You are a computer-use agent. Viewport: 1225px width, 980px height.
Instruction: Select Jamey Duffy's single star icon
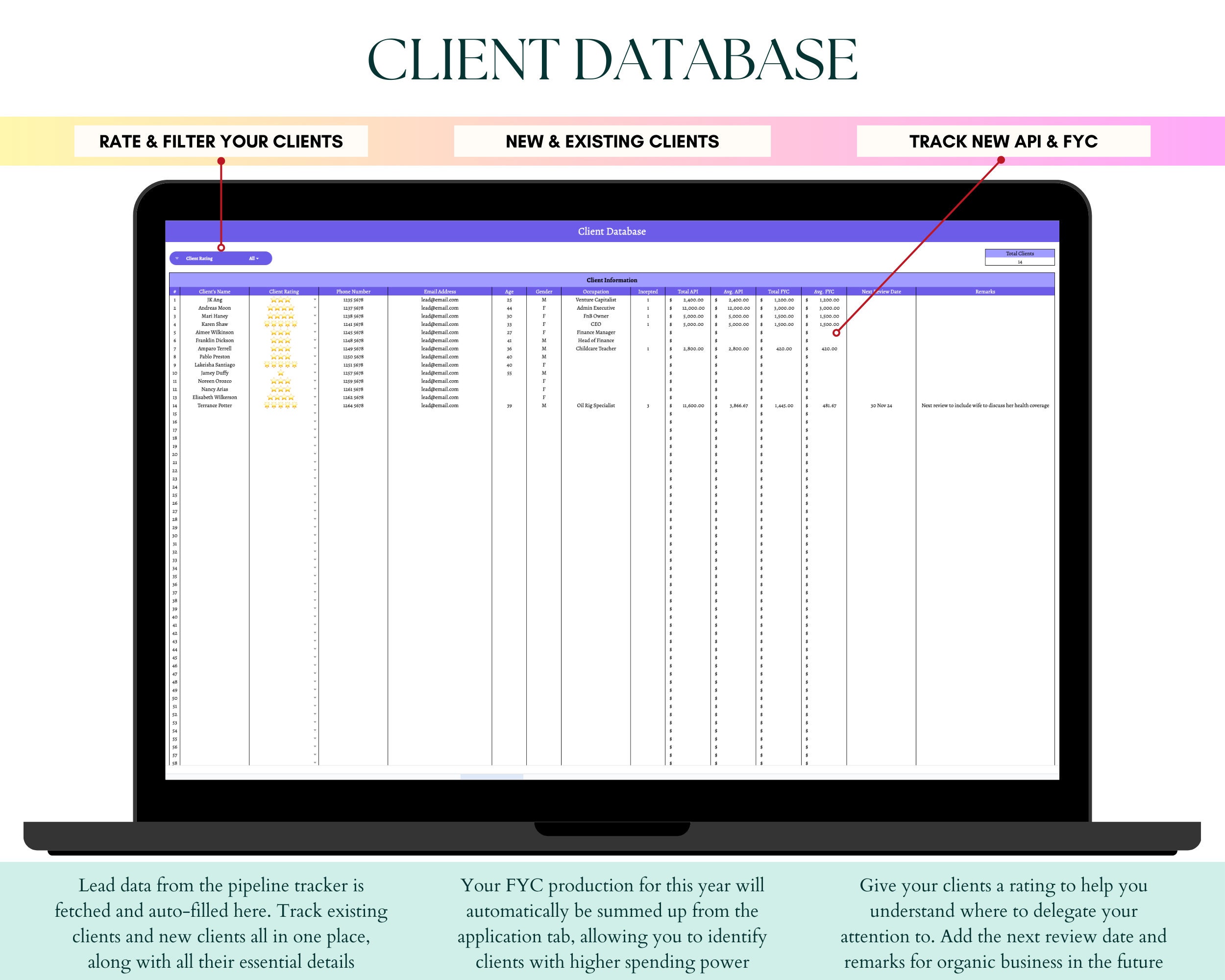coord(281,373)
